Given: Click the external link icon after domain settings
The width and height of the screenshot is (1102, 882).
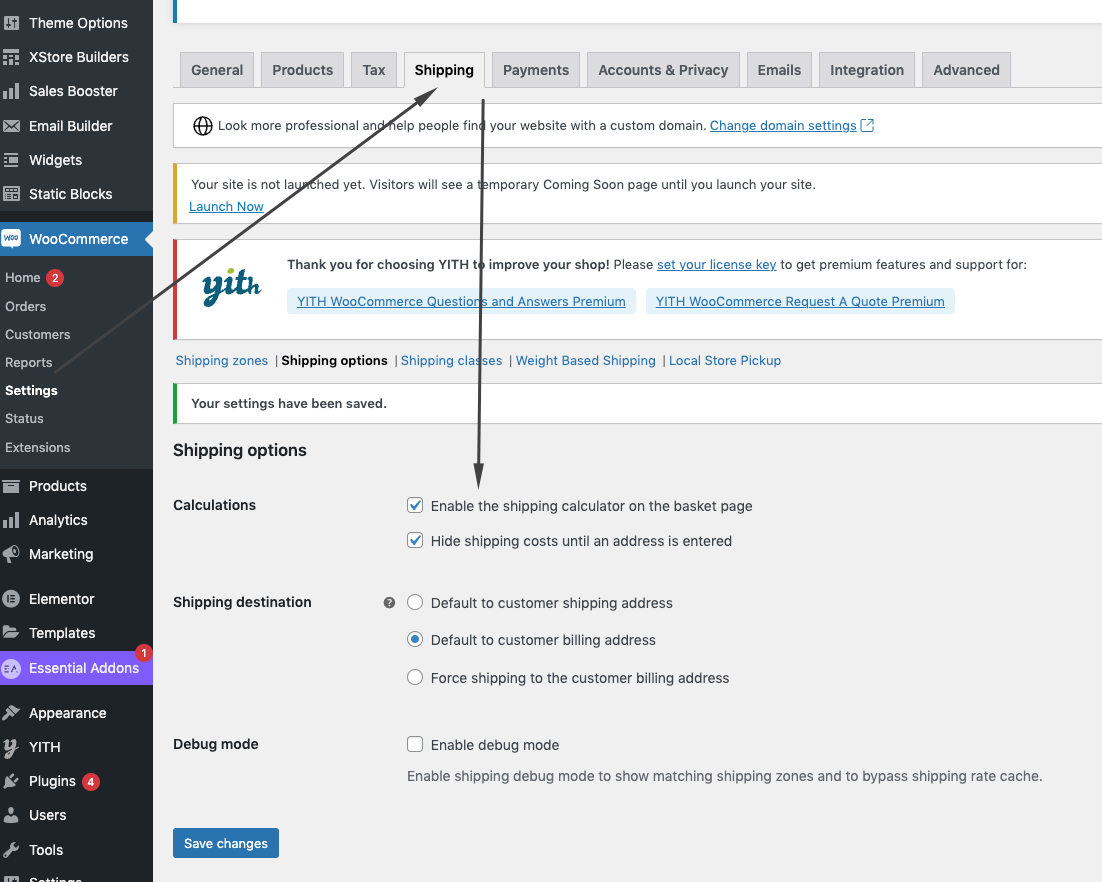Looking at the screenshot, I should (867, 125).
